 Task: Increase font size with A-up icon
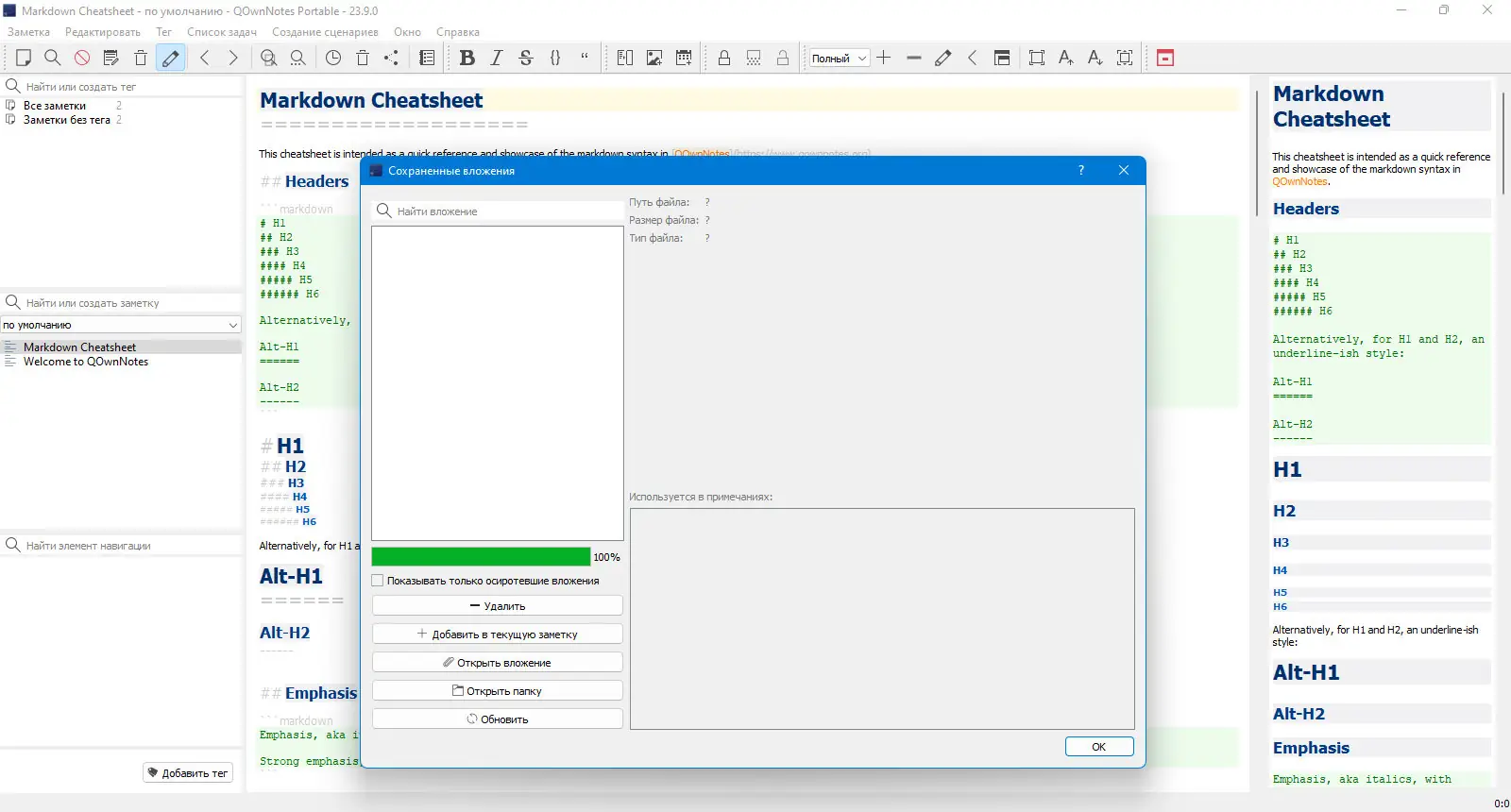point(1066,58)
